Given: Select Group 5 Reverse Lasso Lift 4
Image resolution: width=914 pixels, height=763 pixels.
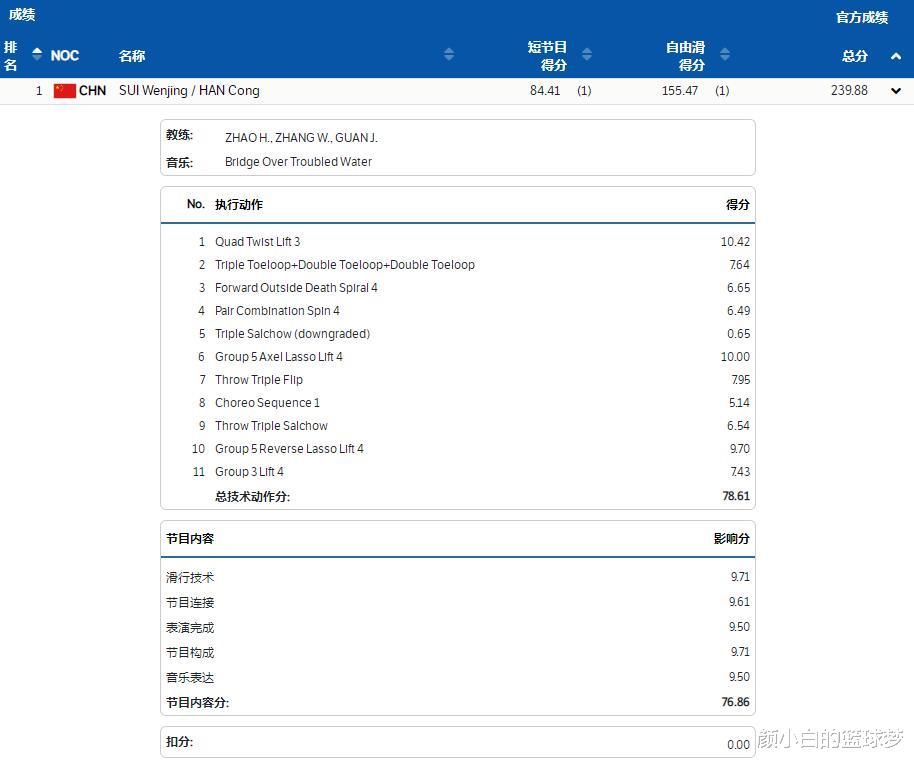Looking at the screenshot, I should (x=458, y=449).
